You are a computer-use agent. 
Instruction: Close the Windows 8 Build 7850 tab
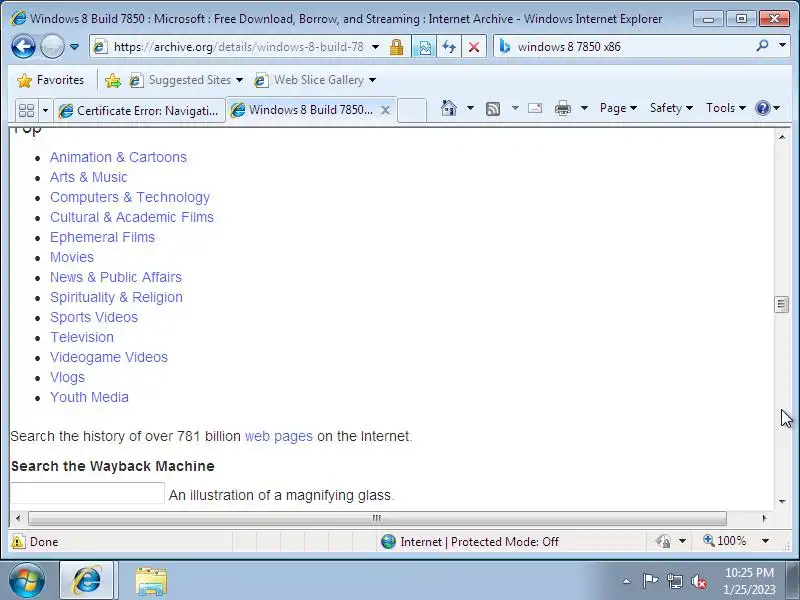386,110
